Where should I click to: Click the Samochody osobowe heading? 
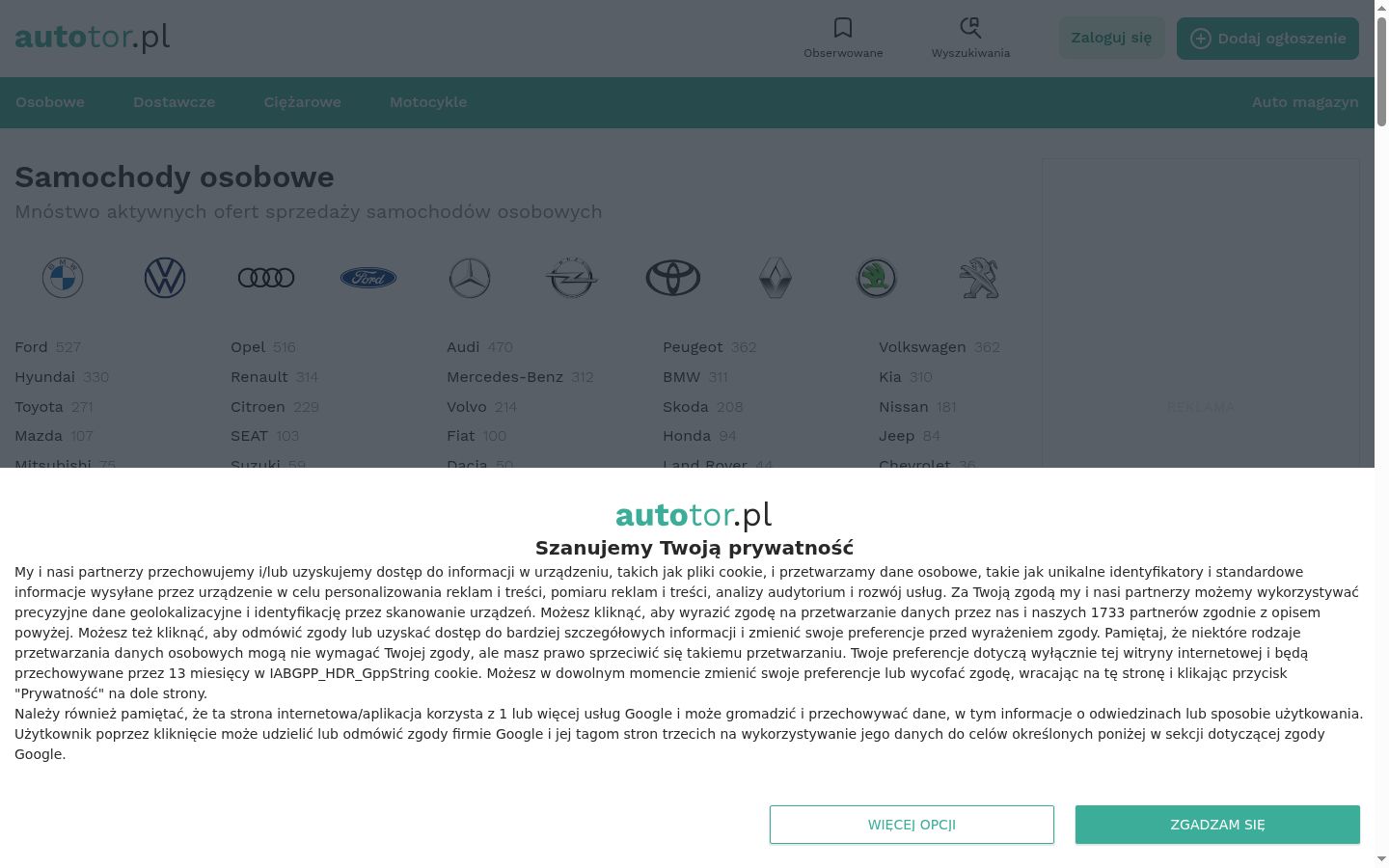[x=175, y=177]
